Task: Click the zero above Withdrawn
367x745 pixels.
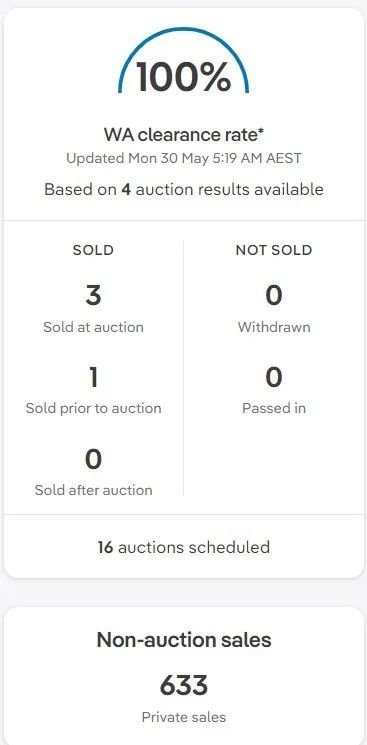Action: (x=274, y=296)
